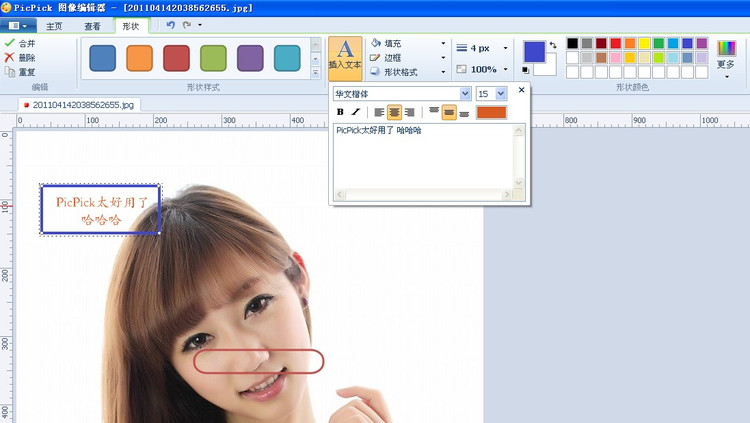Align text to top vertically
Image resolution: width=750 pixels, height=423 pixels.
(x=434, y=112)
